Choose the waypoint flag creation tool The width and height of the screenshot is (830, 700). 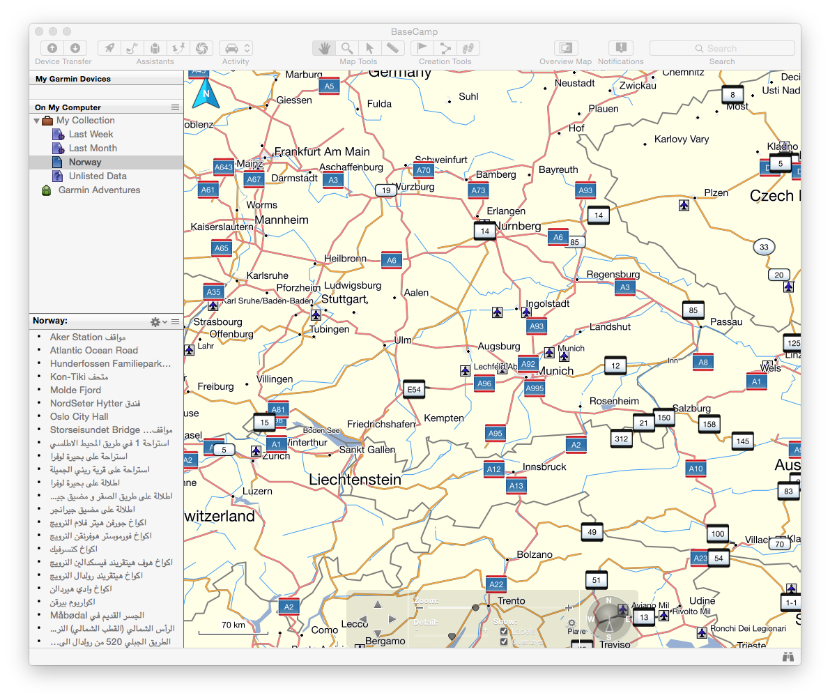[422, 48]
